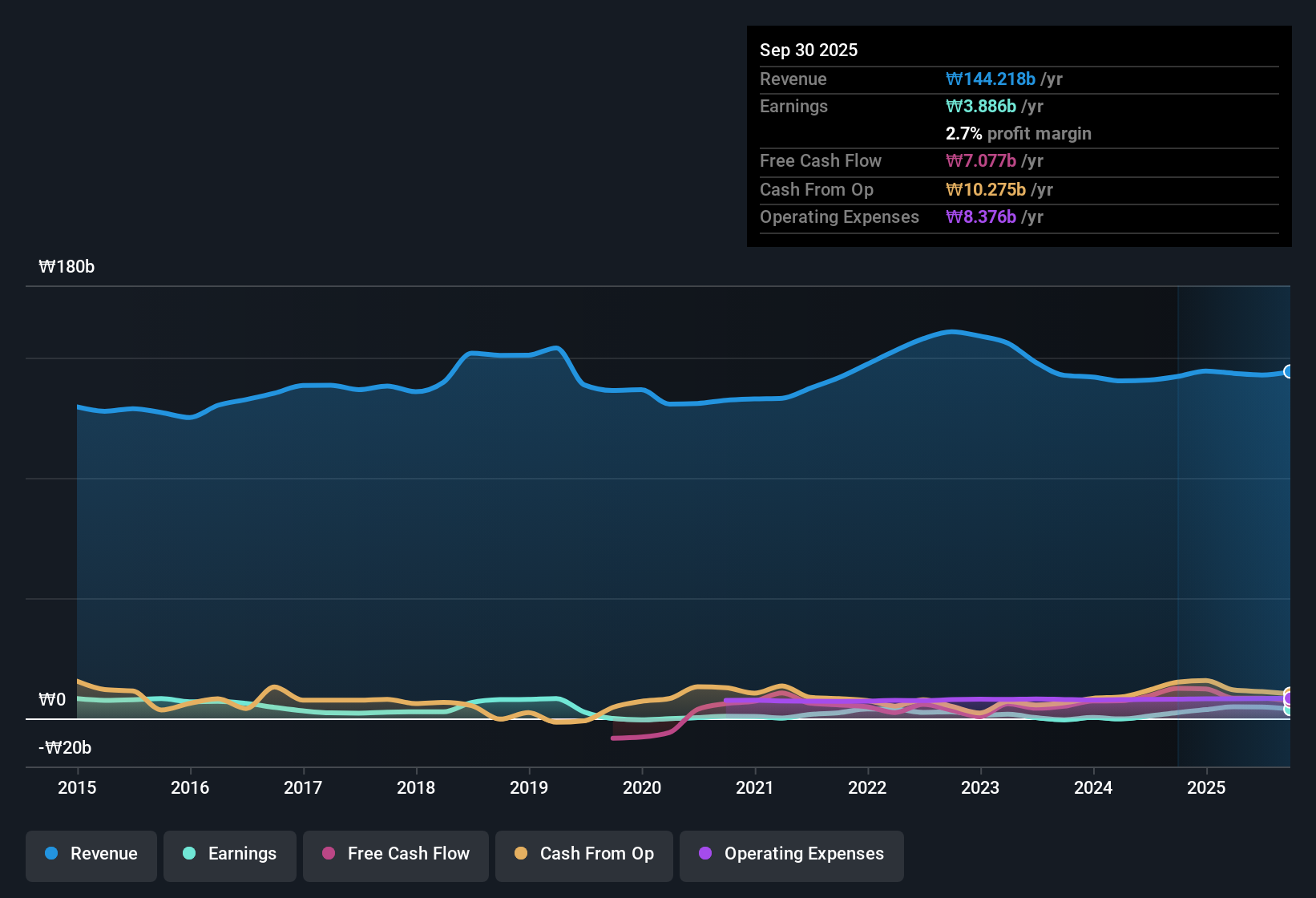Click the Sep 30 2025 tooltip date
Image resolution: width=1316 pixels, height=898 pixels.
point(809,50)
